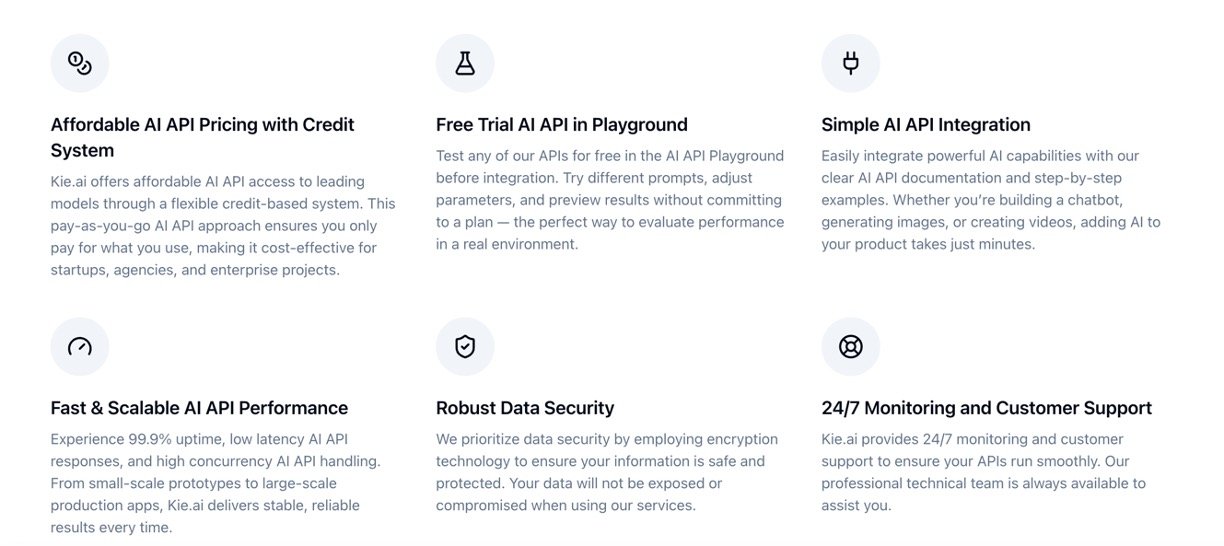Click the paragraph about testing APIs for free
The width and height of the screenshot is (1224, 546).
coord(609,199)
